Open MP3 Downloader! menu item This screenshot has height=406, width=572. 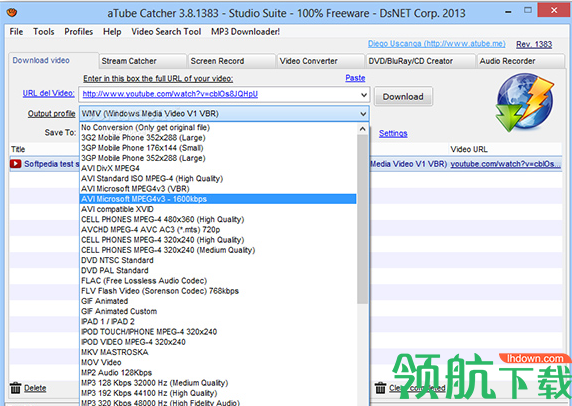point(246,32)
